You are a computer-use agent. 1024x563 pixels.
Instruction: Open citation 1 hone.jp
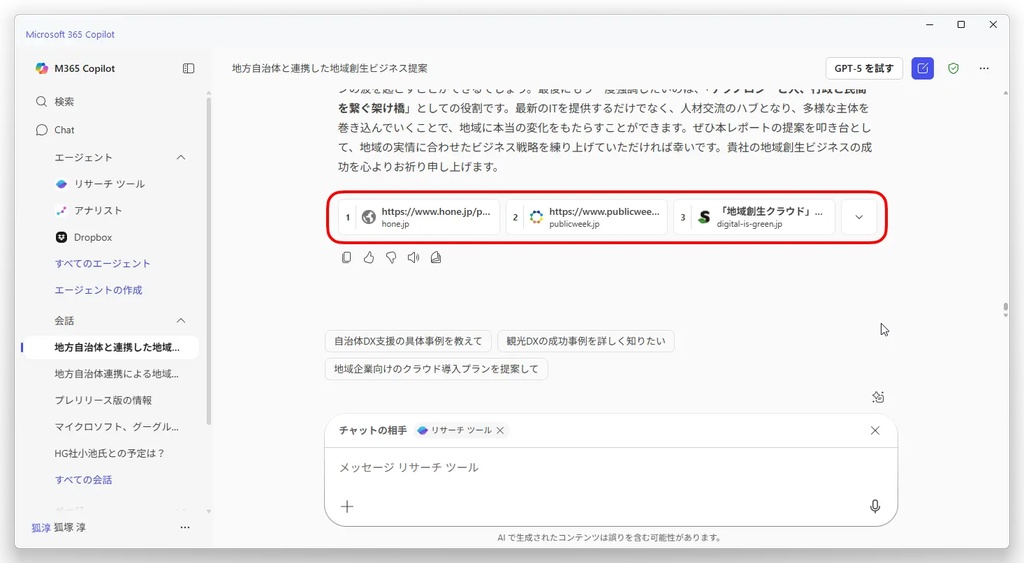pyautogui.click(x=419, y=217)
